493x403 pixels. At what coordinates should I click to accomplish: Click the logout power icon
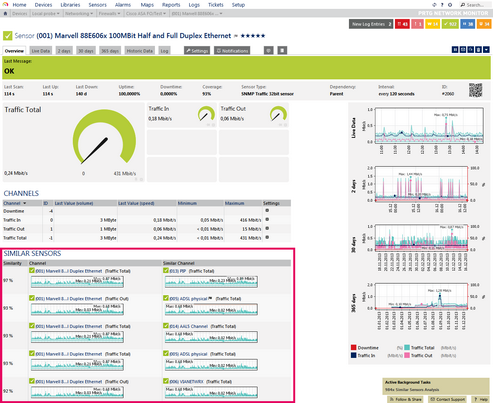450,5
